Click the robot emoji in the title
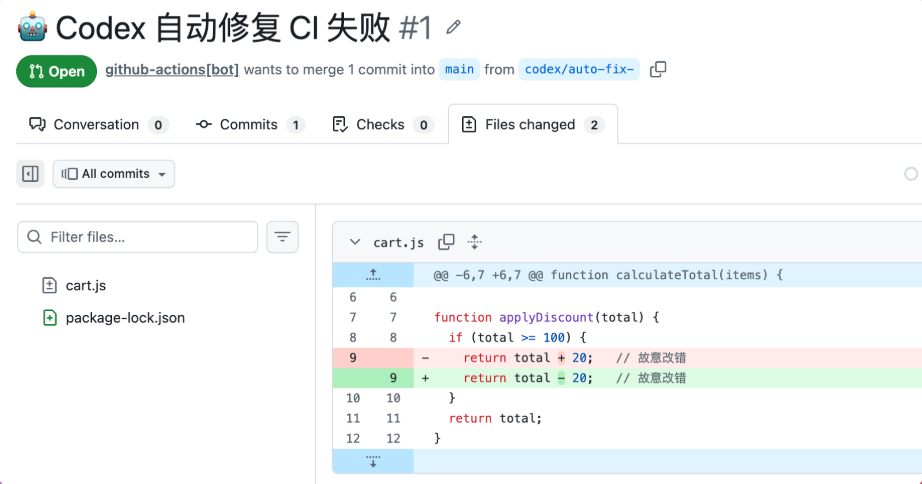Screen dimensions: 922x484 (32, 27)
